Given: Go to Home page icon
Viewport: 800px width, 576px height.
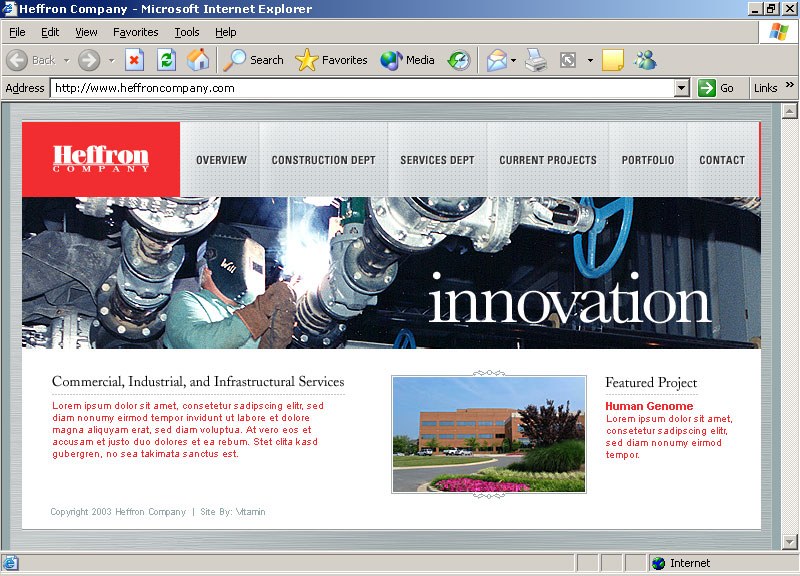Looking at the screenshot, I should coord(198,60).
